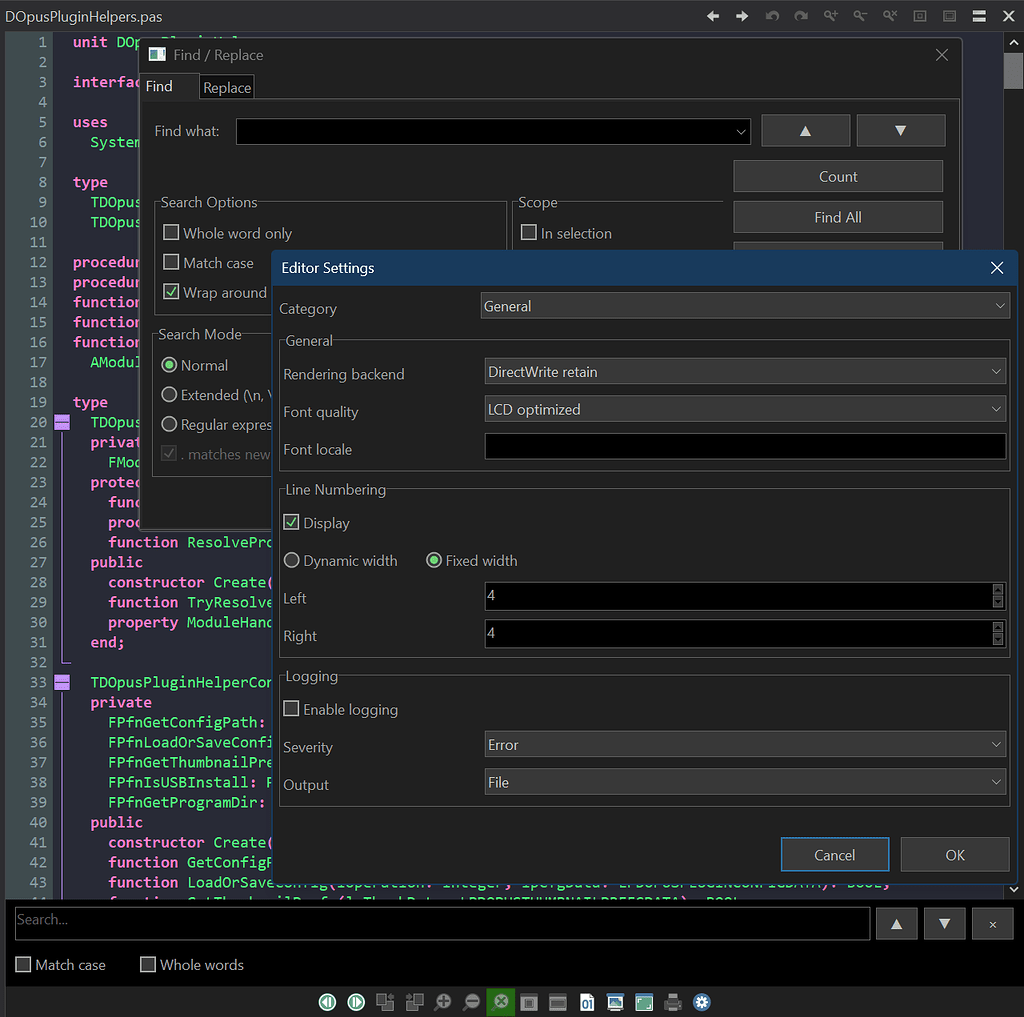Click the back arrow in the top toolbar
This screenshot has width=1024, height=1017.
tap(712, 16)
